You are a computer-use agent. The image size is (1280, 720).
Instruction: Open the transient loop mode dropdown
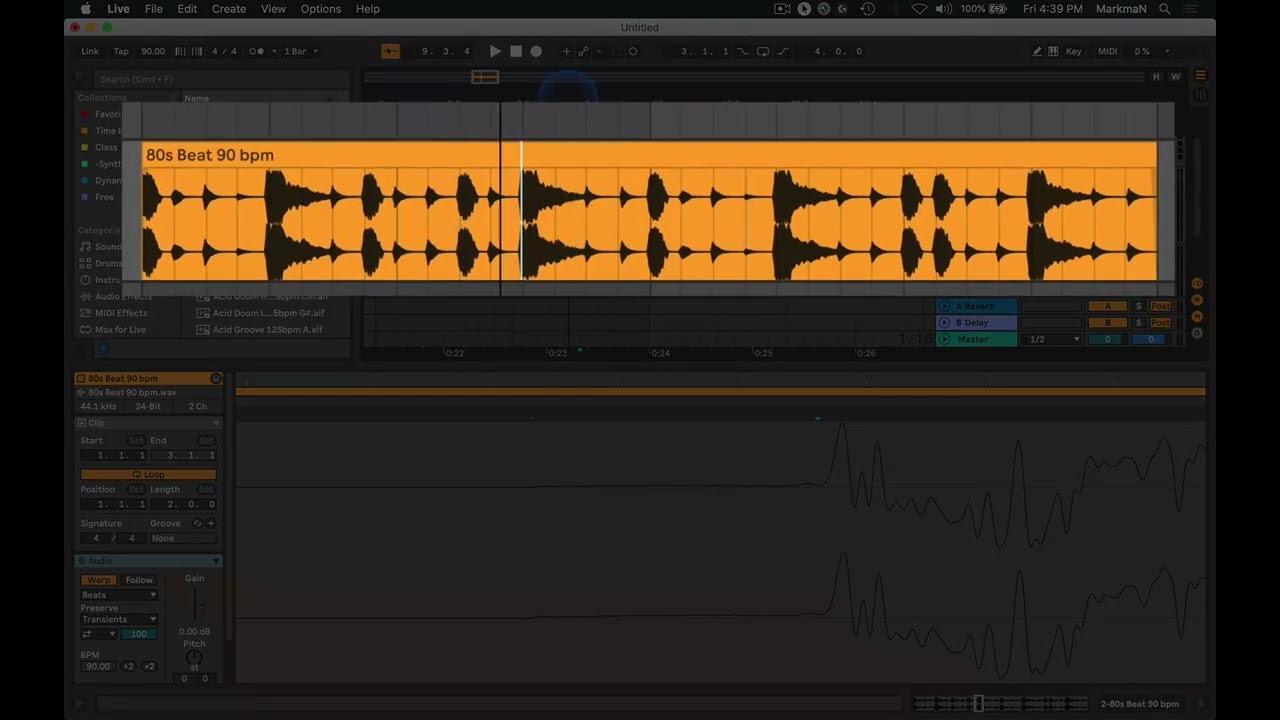[99, 634]
